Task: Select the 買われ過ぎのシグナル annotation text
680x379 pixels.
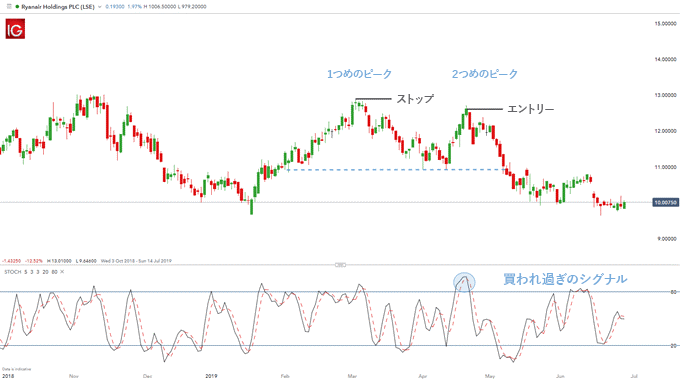Action: [x=565, y=279]
